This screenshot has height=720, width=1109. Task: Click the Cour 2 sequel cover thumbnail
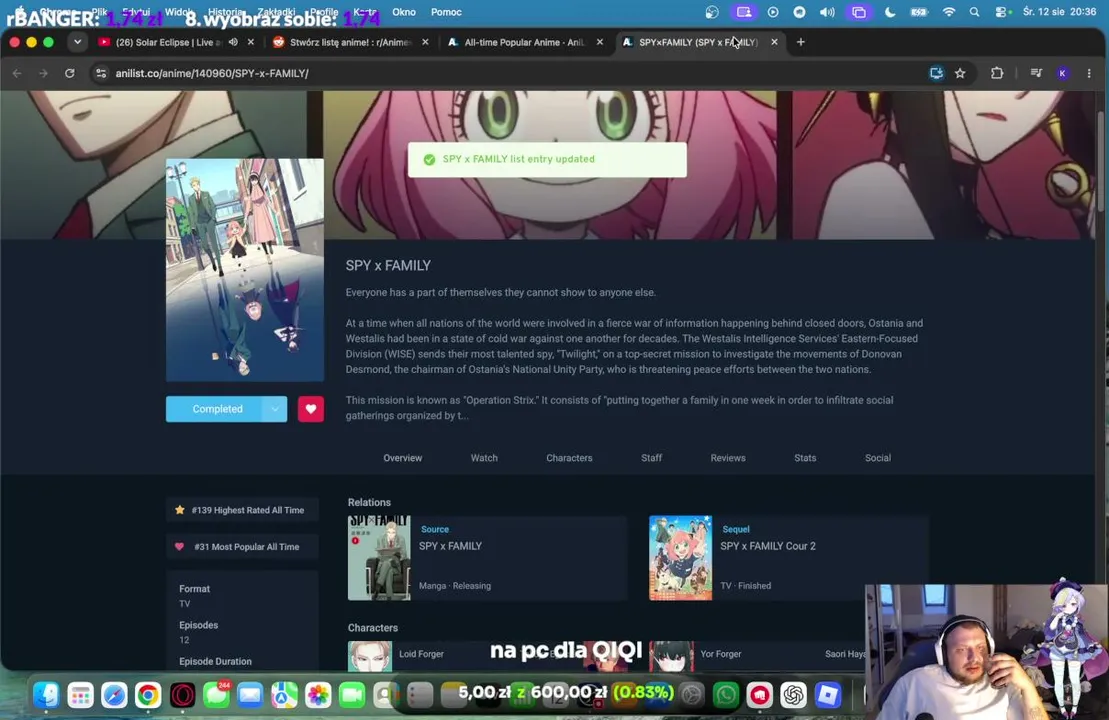680,558
